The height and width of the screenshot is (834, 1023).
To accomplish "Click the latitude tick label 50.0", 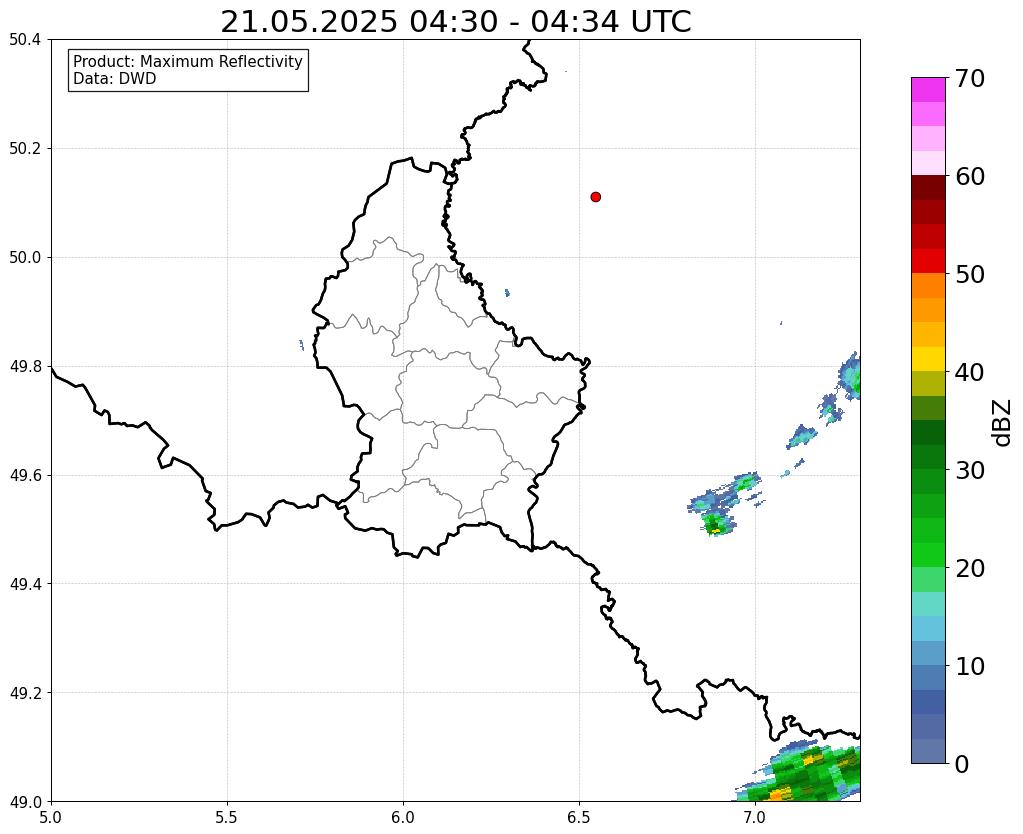I will click(x=25, y=258).
